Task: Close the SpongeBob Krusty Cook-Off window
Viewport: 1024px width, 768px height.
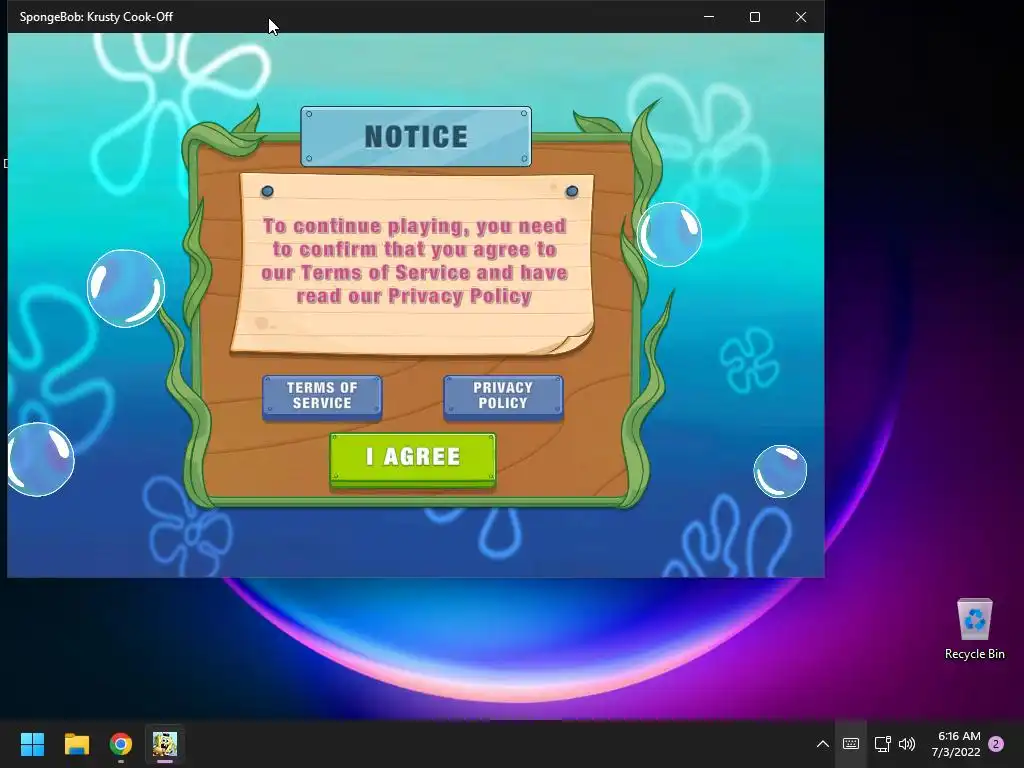Action: tap(801, 17)
